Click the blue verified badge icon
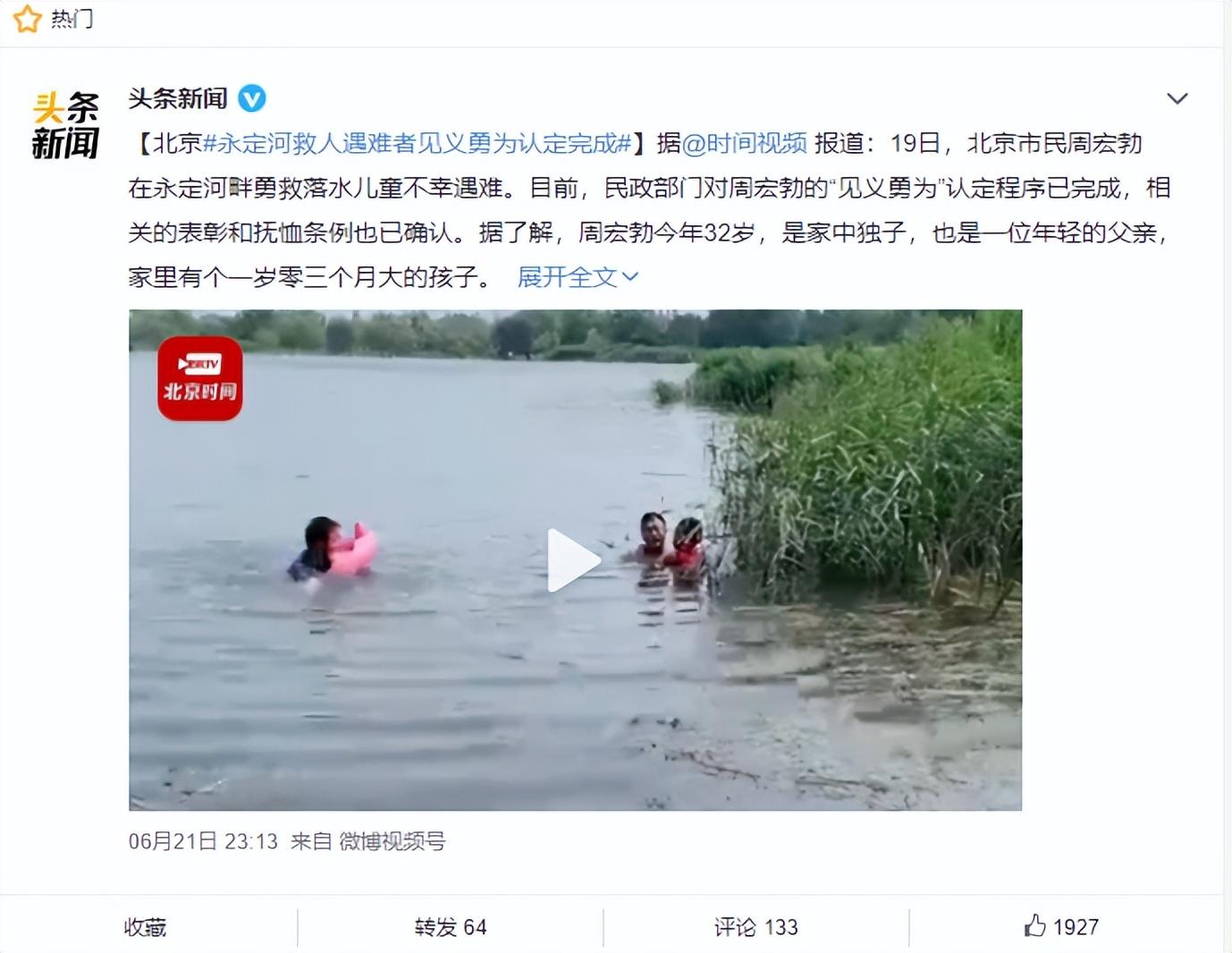The image size is (1232, 953). tap(252, 98)
